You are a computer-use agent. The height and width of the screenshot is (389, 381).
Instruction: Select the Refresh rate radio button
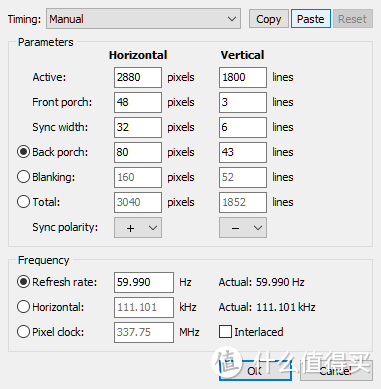coord(23,282)
